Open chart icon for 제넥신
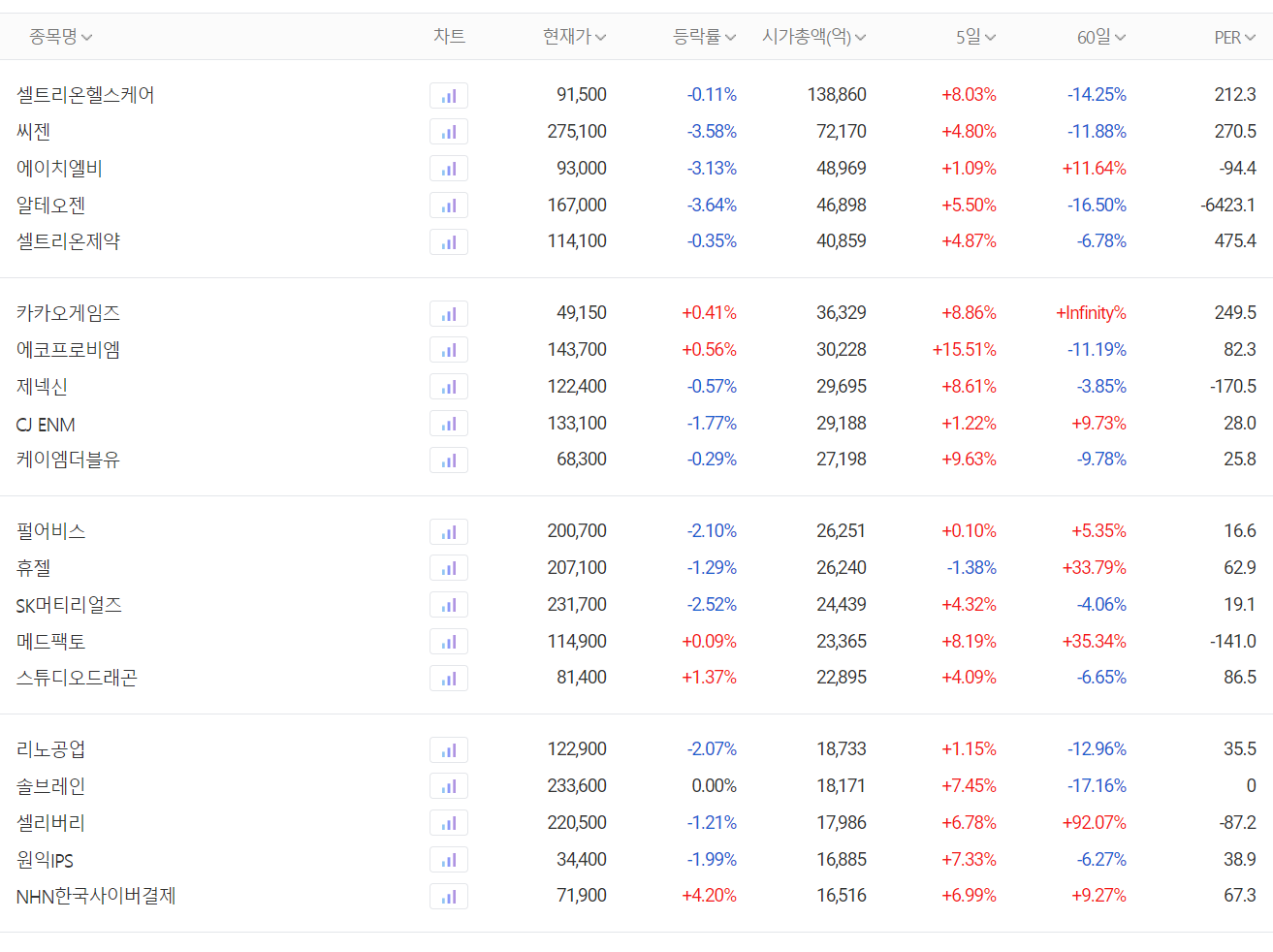The height and width of the screenshot is (952, 1273). 449,387
